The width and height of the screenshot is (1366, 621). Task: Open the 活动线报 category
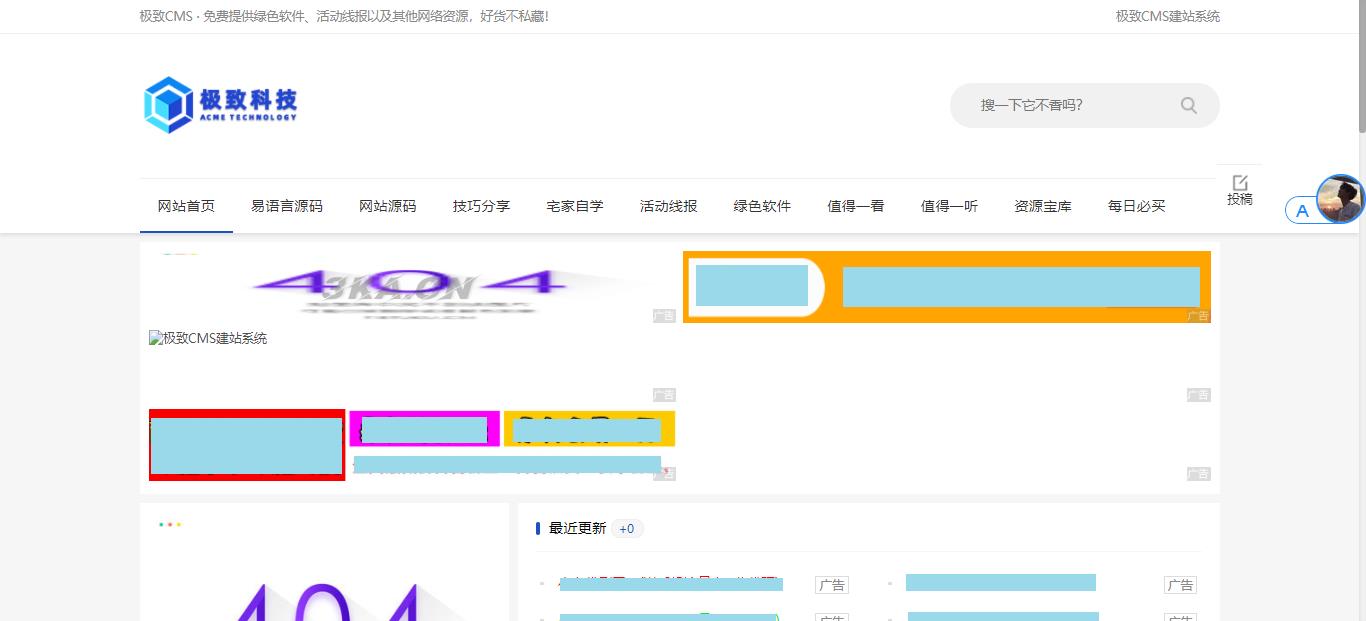[x=668, y=205]
